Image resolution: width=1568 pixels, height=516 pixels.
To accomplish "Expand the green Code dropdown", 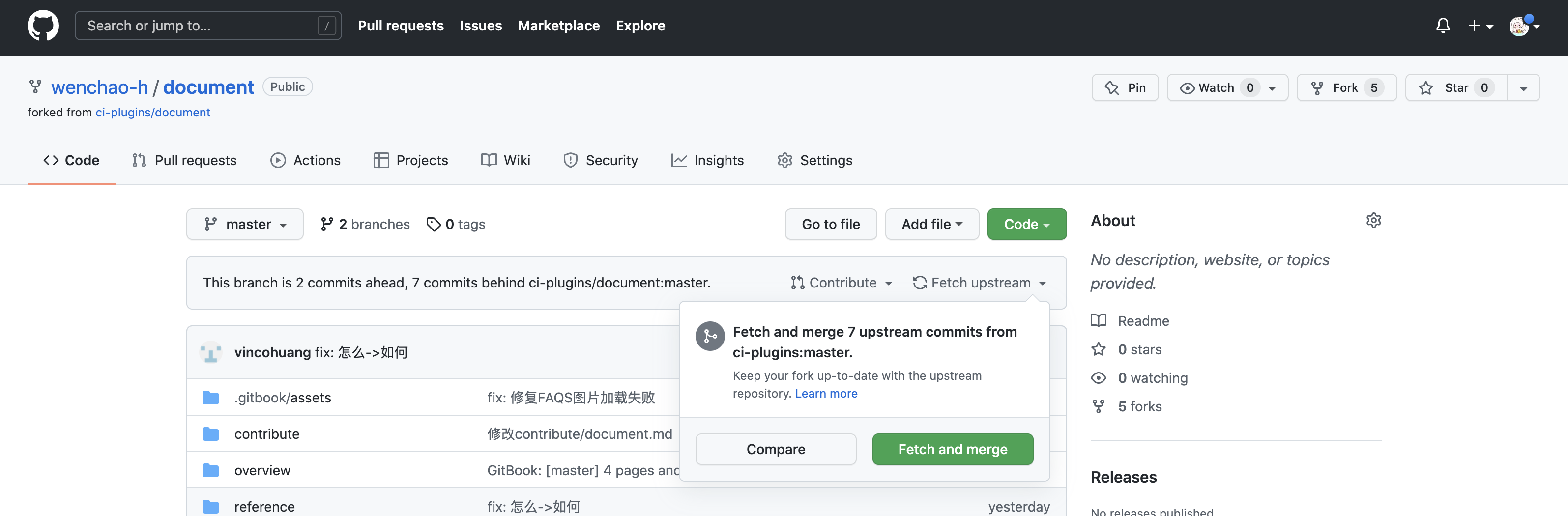I will [x=1026, y=225].
